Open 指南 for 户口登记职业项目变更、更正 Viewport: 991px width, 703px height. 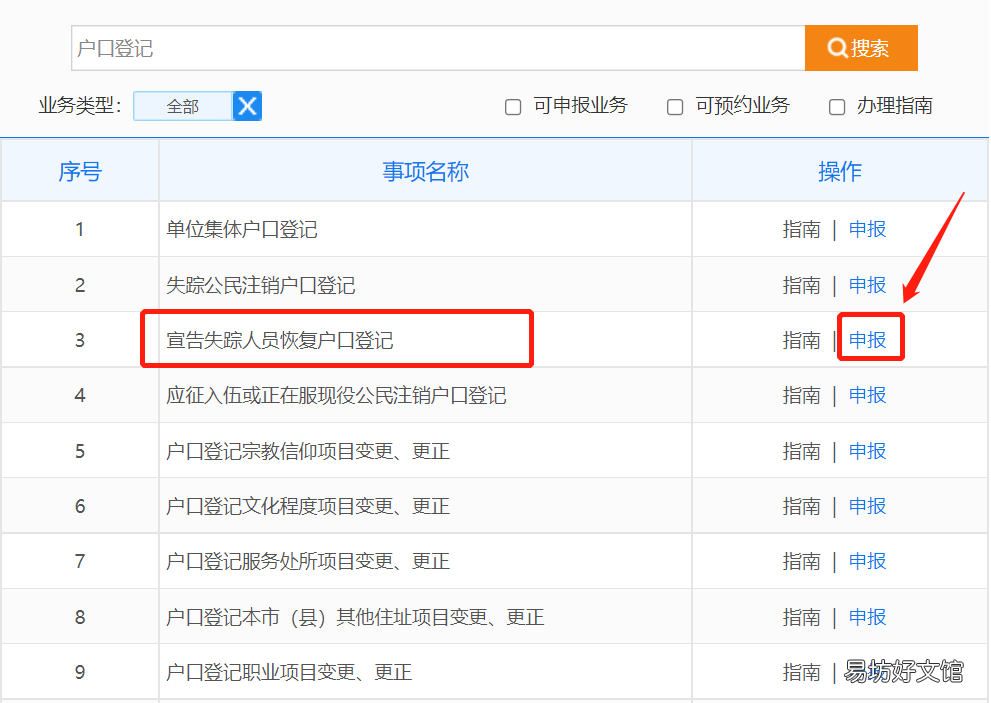click(x=801, y=671)
